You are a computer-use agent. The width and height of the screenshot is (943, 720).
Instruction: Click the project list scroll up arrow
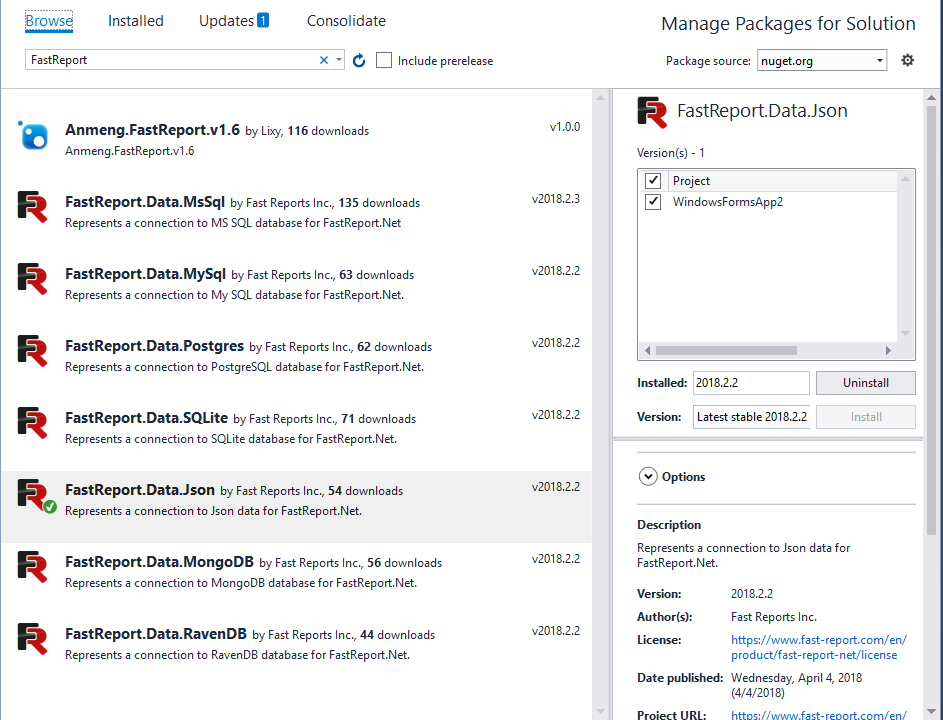pos(905,179)
